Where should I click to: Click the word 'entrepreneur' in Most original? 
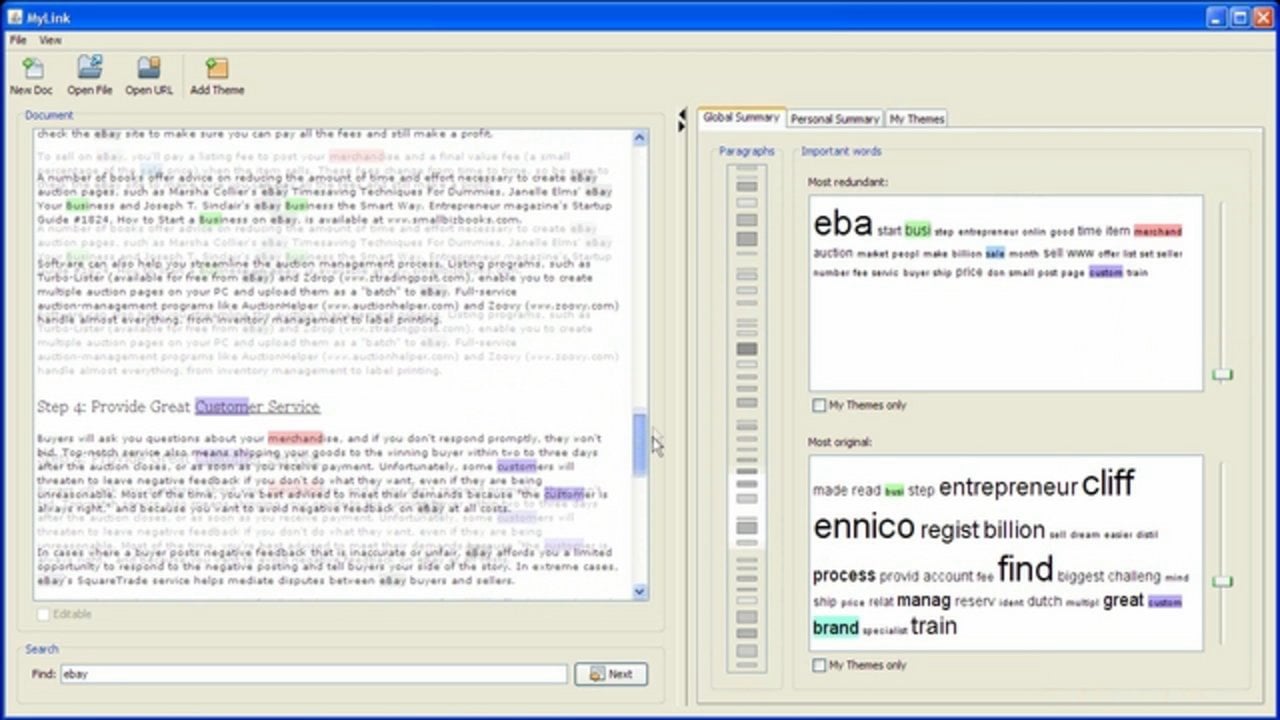1008,487
